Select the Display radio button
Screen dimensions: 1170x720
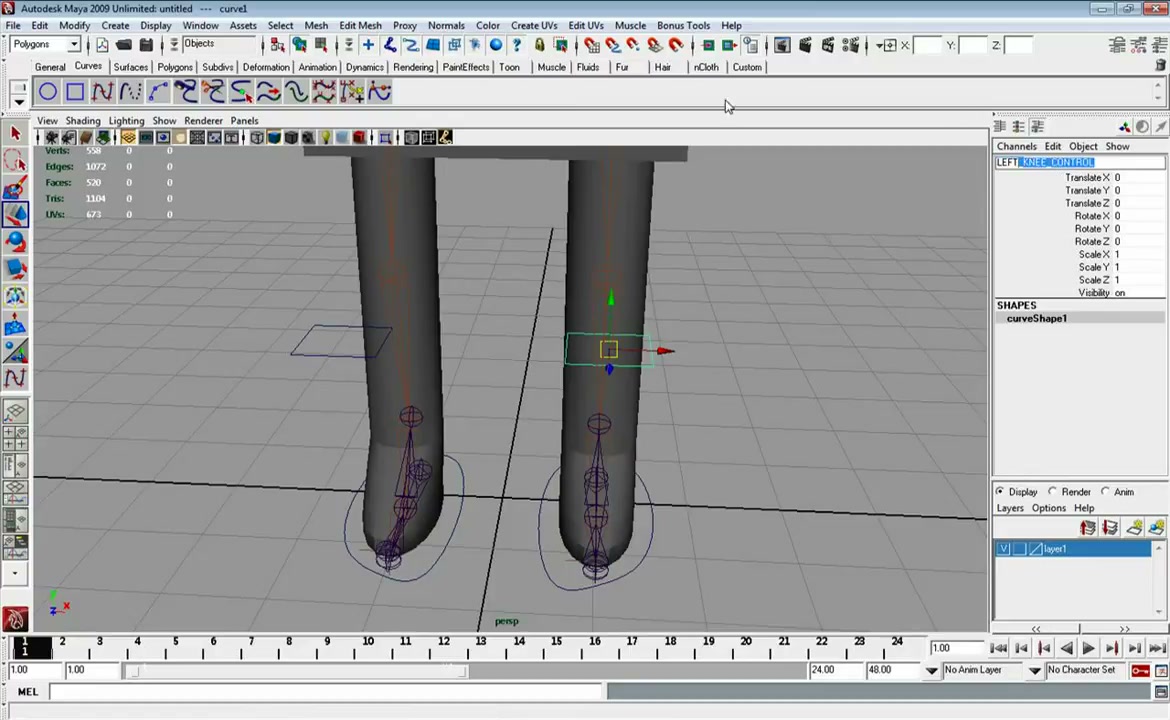point(1000,491)
